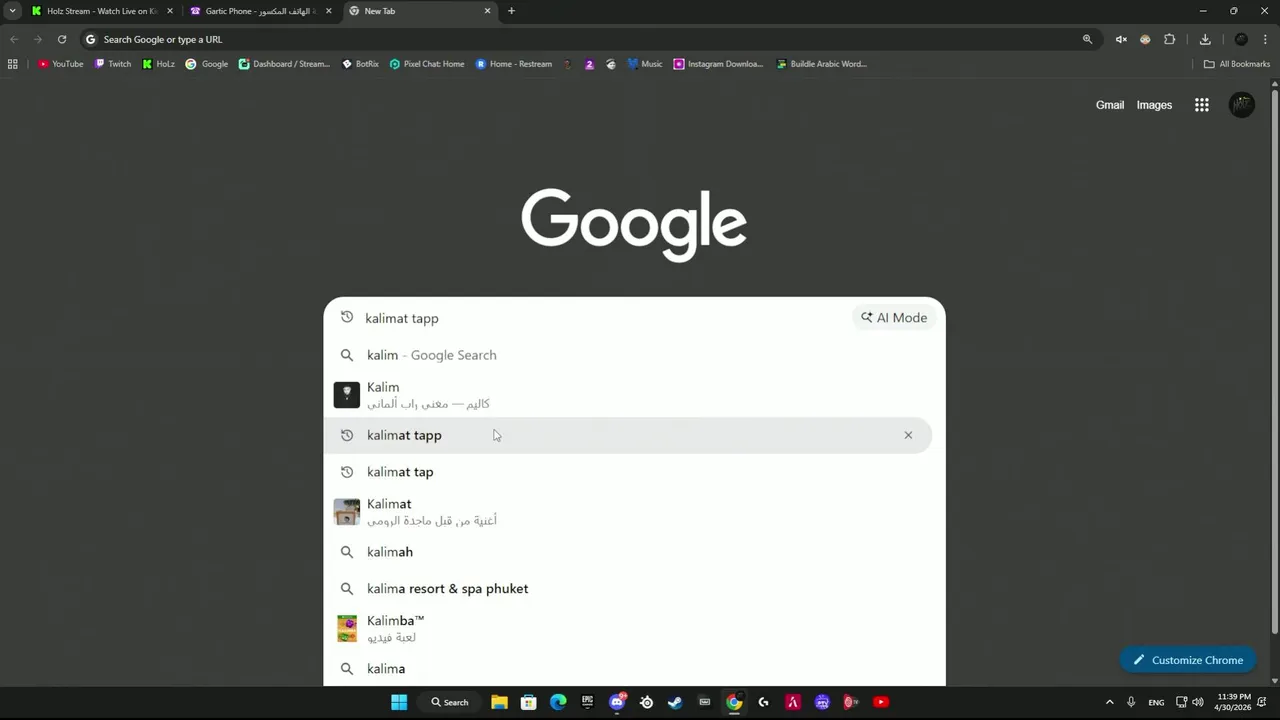Switch to the Gartic Phone tab

[x=260, y=11]
